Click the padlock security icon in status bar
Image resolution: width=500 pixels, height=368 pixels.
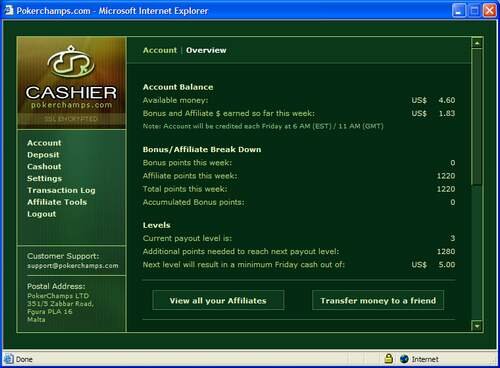pos(388,359)
